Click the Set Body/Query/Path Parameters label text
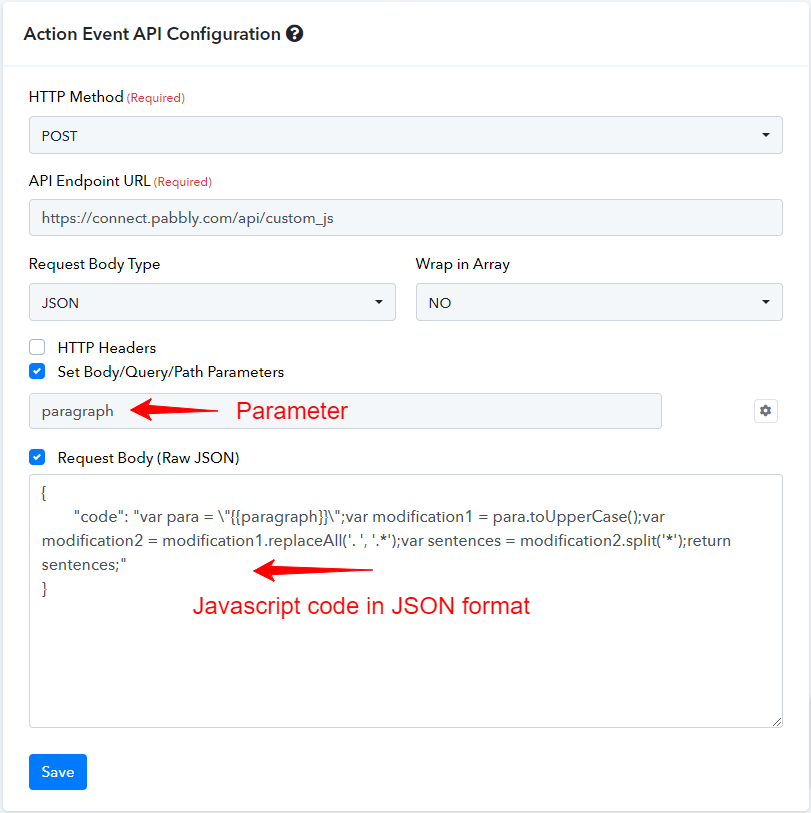The width and height of the screenshot is (811, 813). coord(171,372)
